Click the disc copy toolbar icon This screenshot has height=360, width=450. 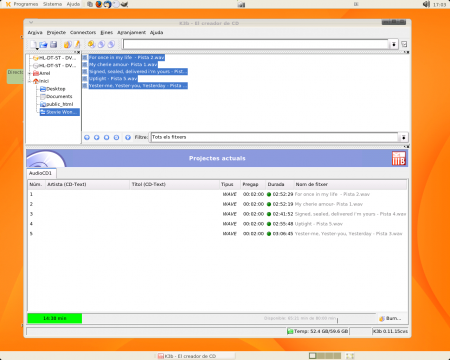[x=68, y=44]
